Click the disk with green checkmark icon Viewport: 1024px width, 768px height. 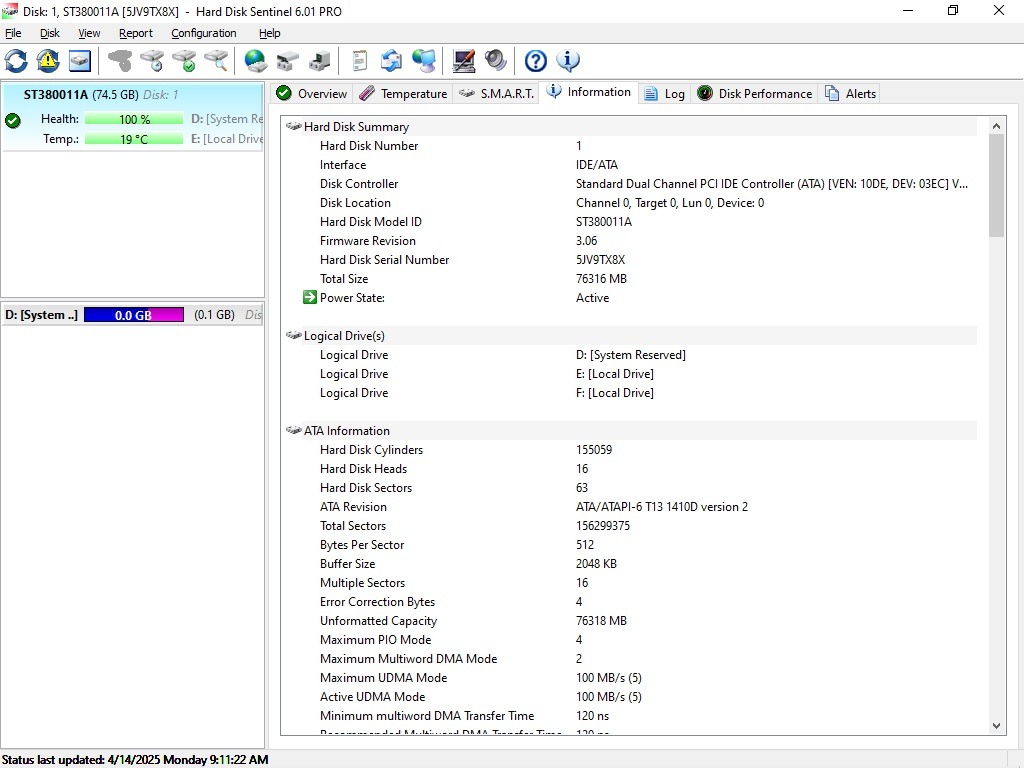(x=184, y=61)
